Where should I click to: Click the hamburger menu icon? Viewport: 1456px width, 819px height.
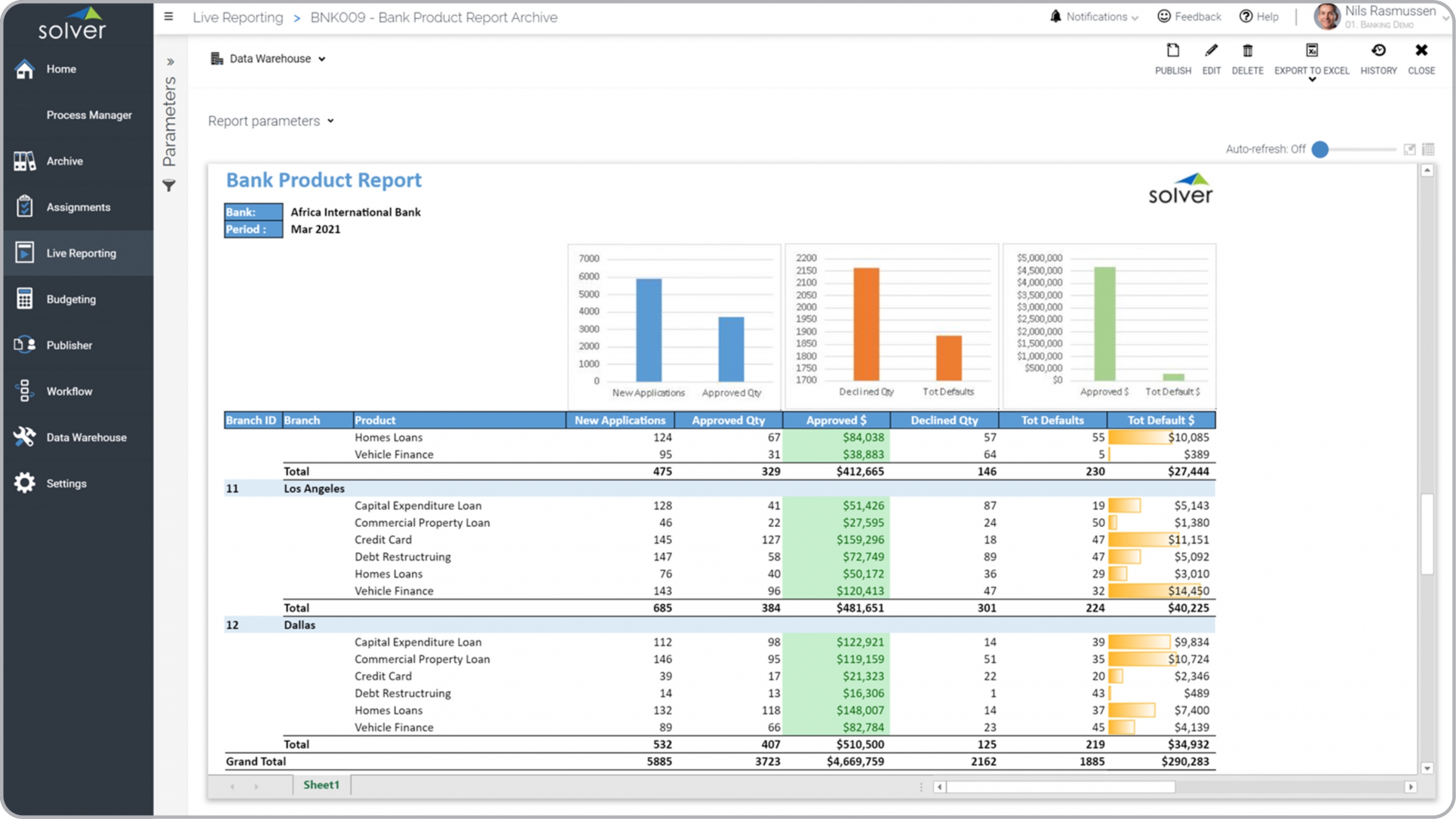tap(168, 16)
